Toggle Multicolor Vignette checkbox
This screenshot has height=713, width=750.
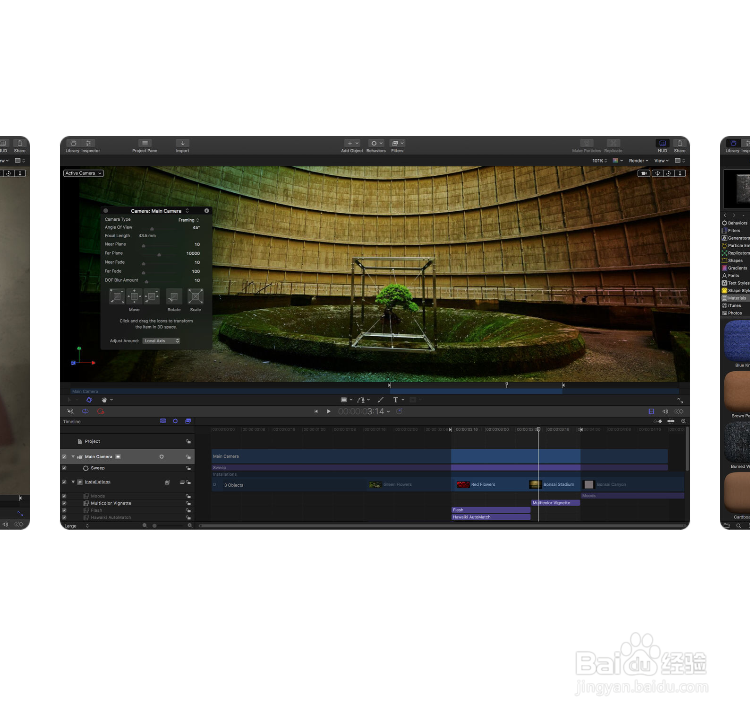(x=64, y=503)
